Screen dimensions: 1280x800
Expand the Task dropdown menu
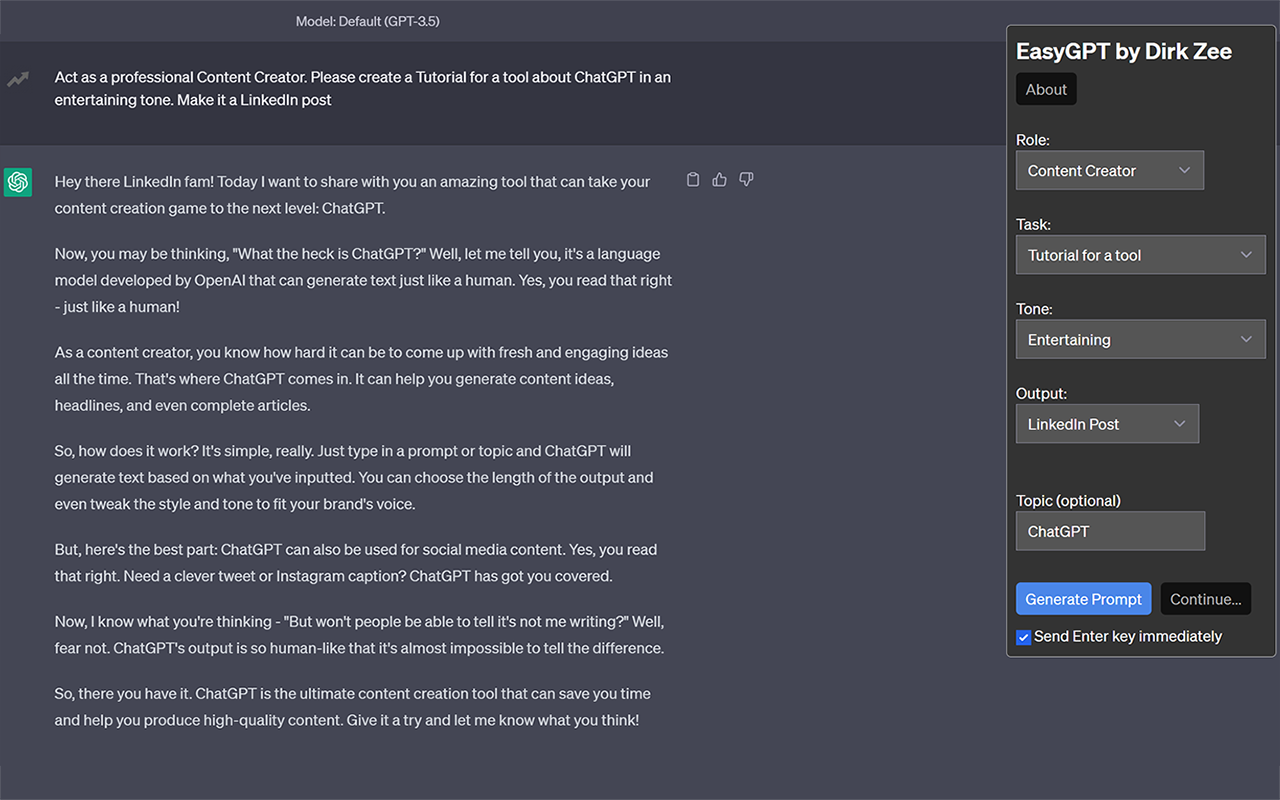coord(1140,255)
